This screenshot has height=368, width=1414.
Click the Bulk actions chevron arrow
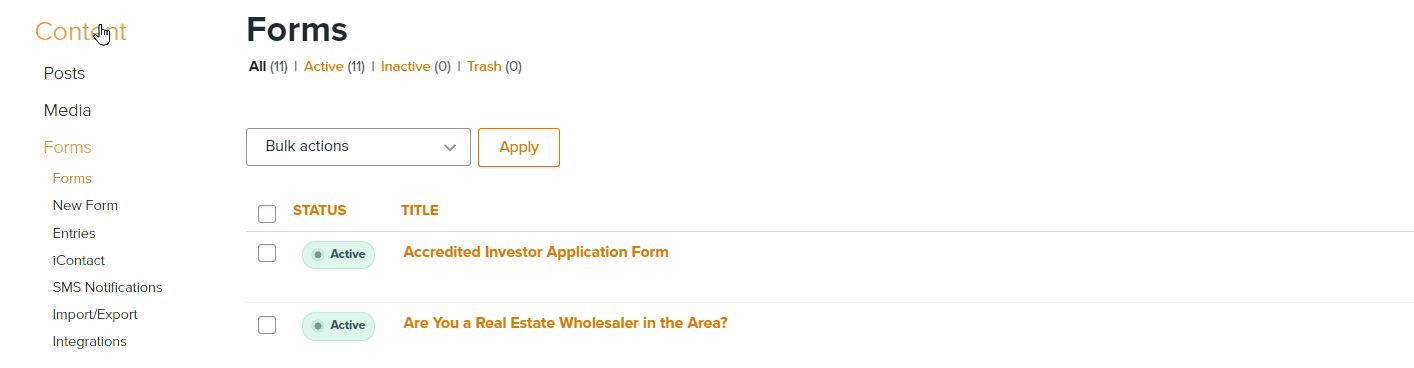pyautogui.click(x=450, y=147)
